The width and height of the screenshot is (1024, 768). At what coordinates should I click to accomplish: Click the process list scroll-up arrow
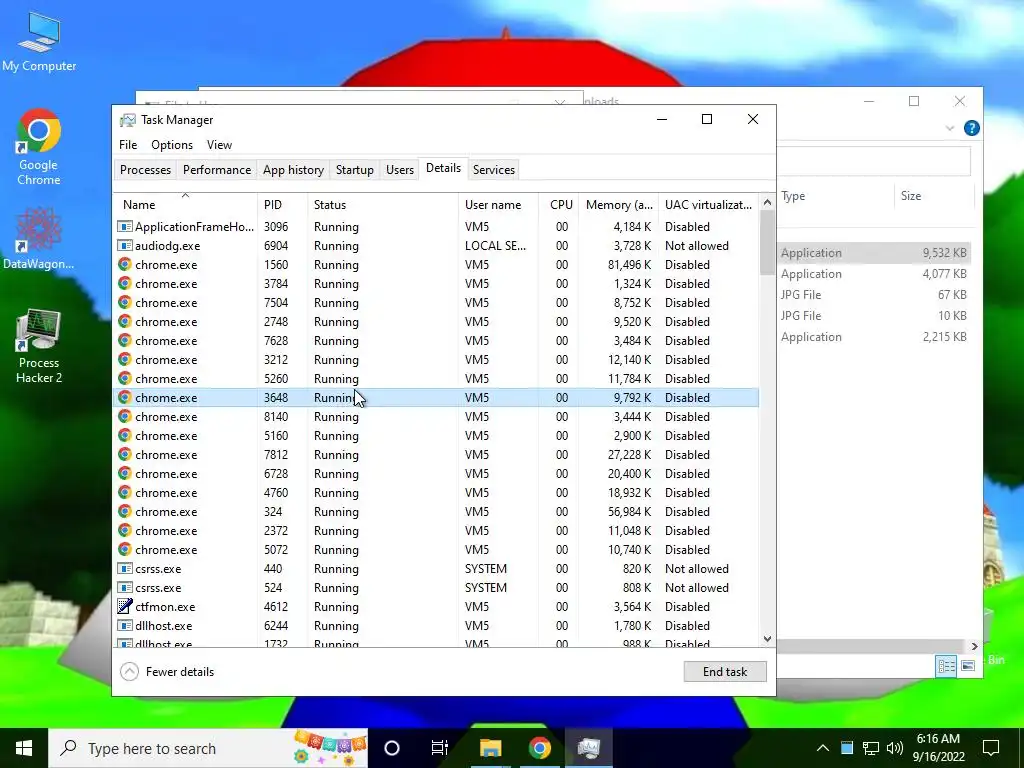[767, 202]
